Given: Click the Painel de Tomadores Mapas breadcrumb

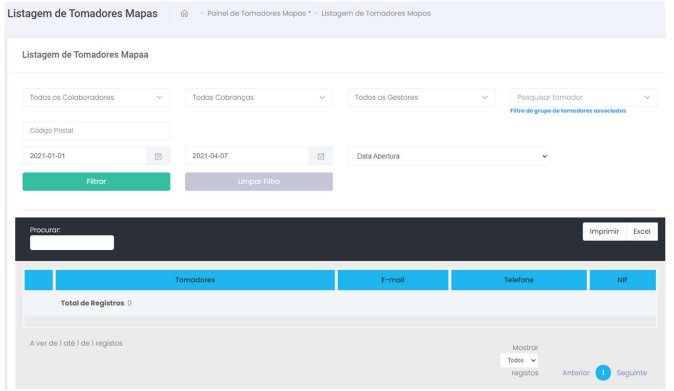Looking at the screenshot, I should [x=259, y=13].
